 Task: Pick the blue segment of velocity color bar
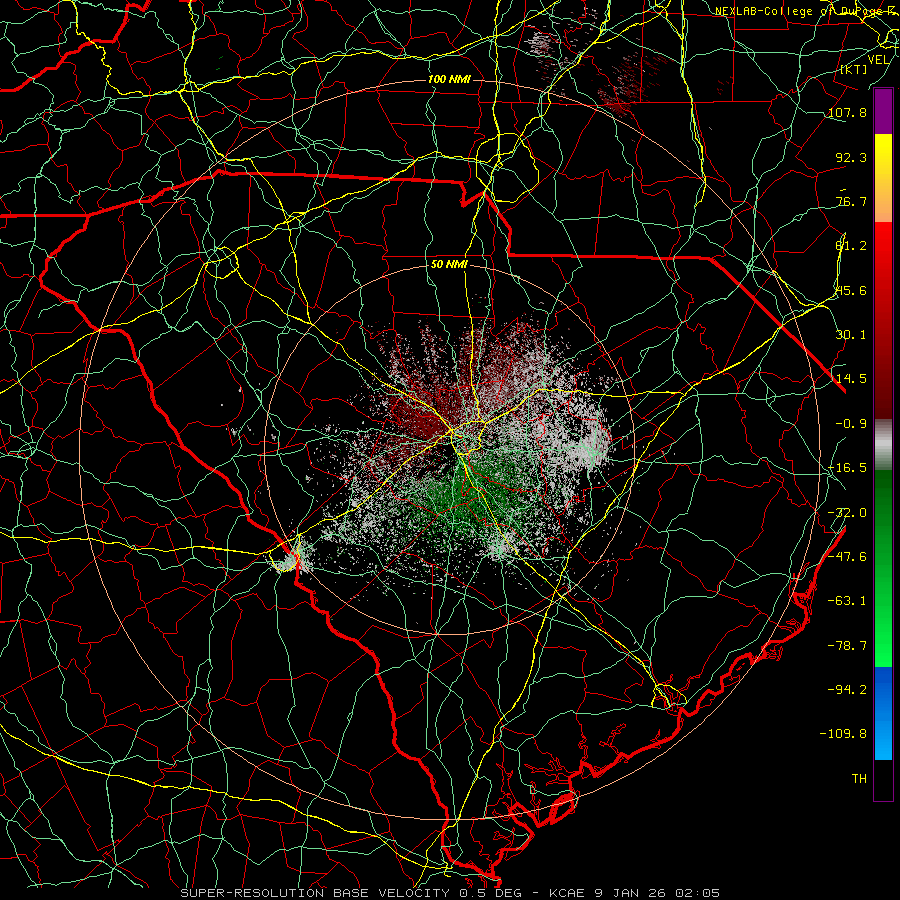(883, 713)
